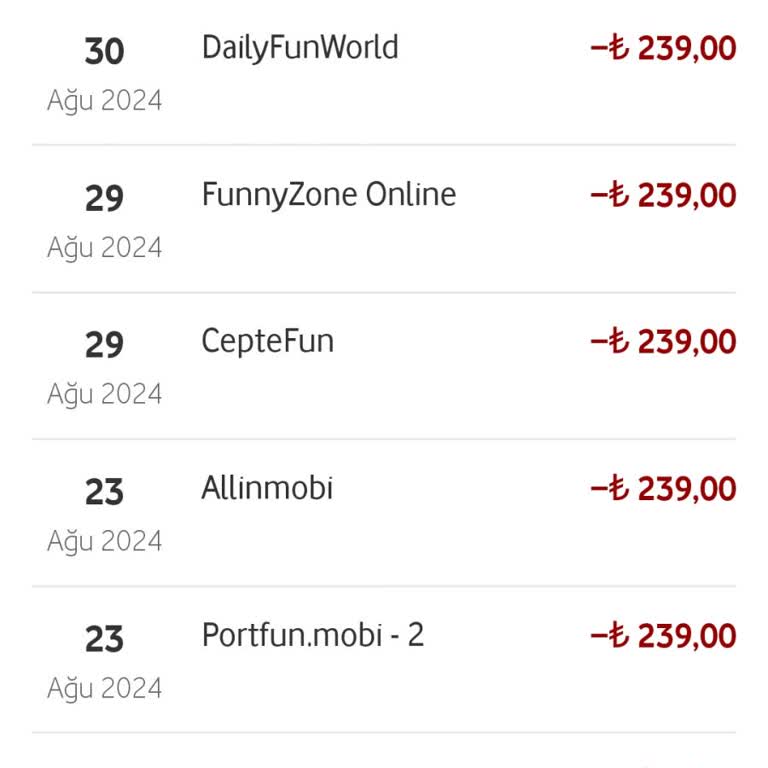Click the FunnyZone Online charge amount

(x=664, y=195)
